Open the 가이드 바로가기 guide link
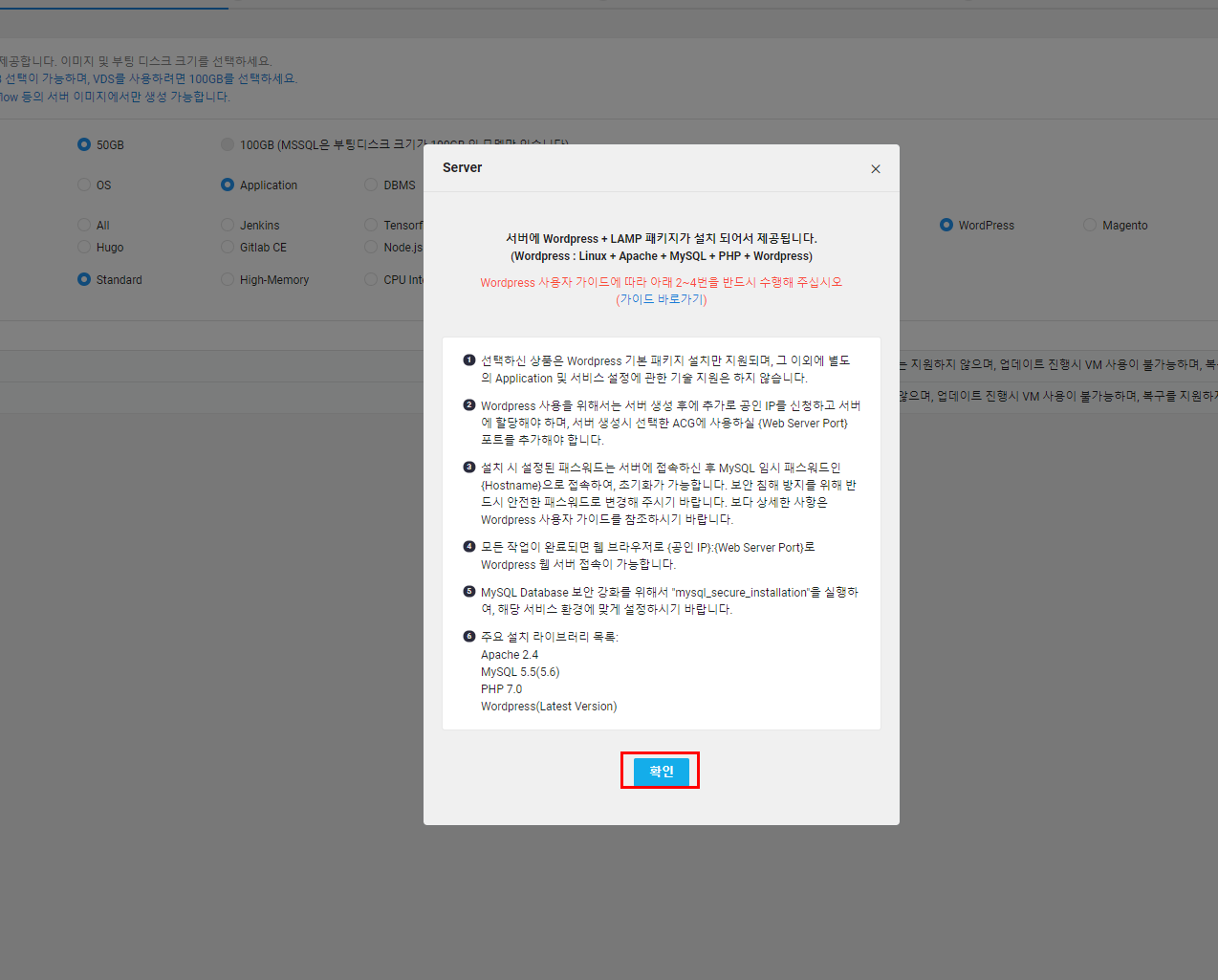This screenshot has height=980, width=1218. pyautogui.click(x=661, y=299)
